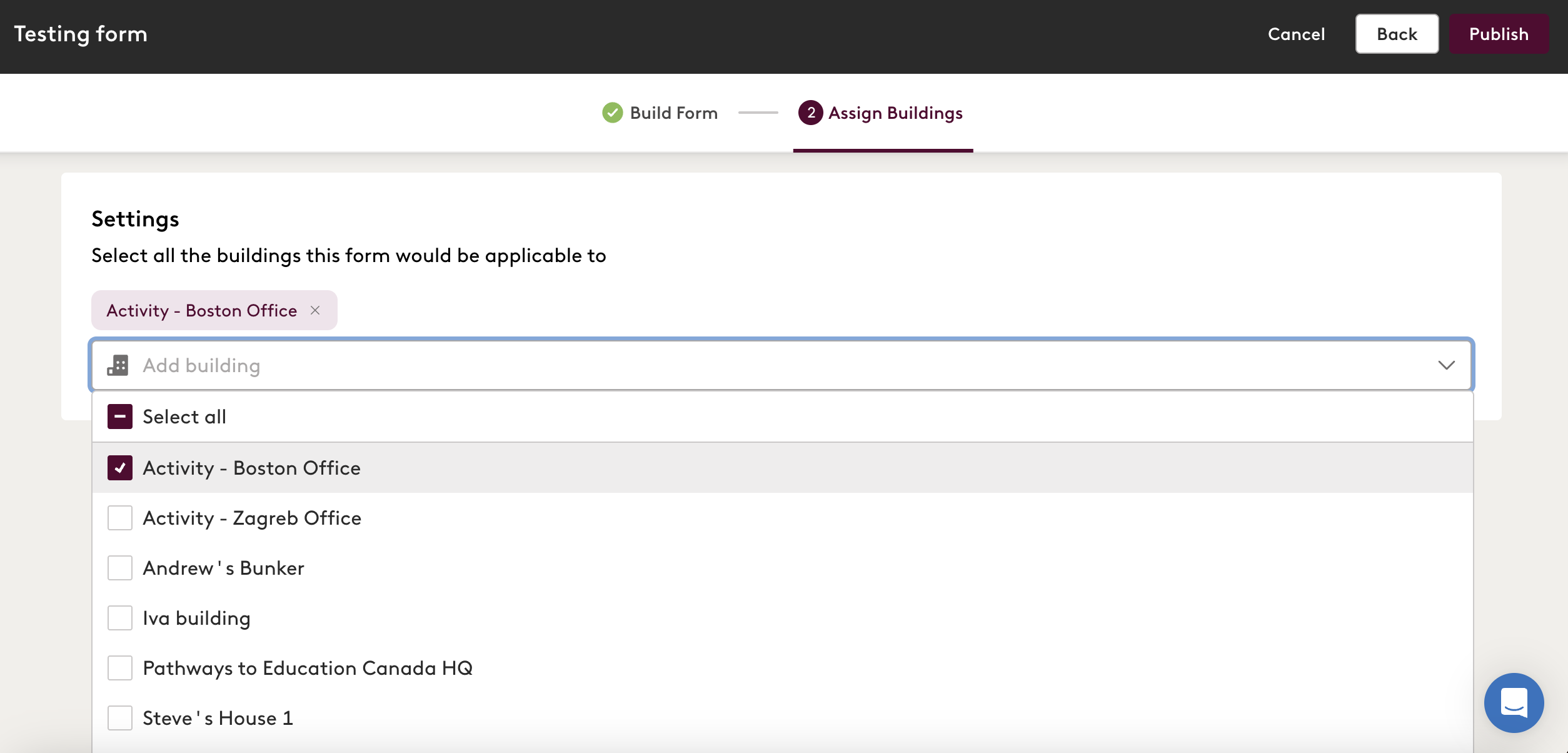Cancel the form editing
The image size is (1568, 753).
pos(1296,34)
